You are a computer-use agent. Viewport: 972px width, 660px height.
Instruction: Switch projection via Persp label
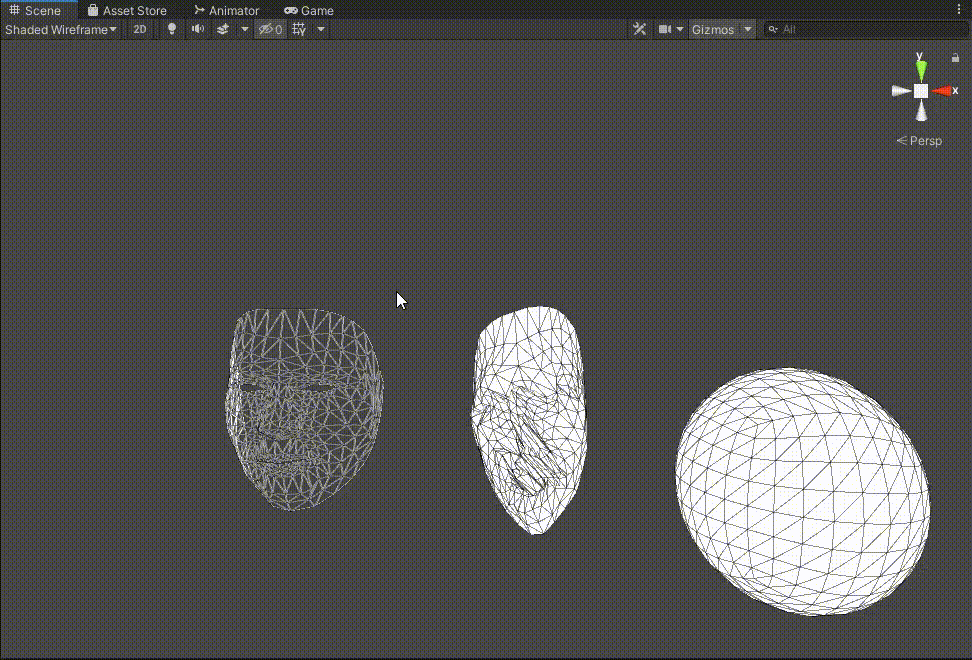(919, 141)
